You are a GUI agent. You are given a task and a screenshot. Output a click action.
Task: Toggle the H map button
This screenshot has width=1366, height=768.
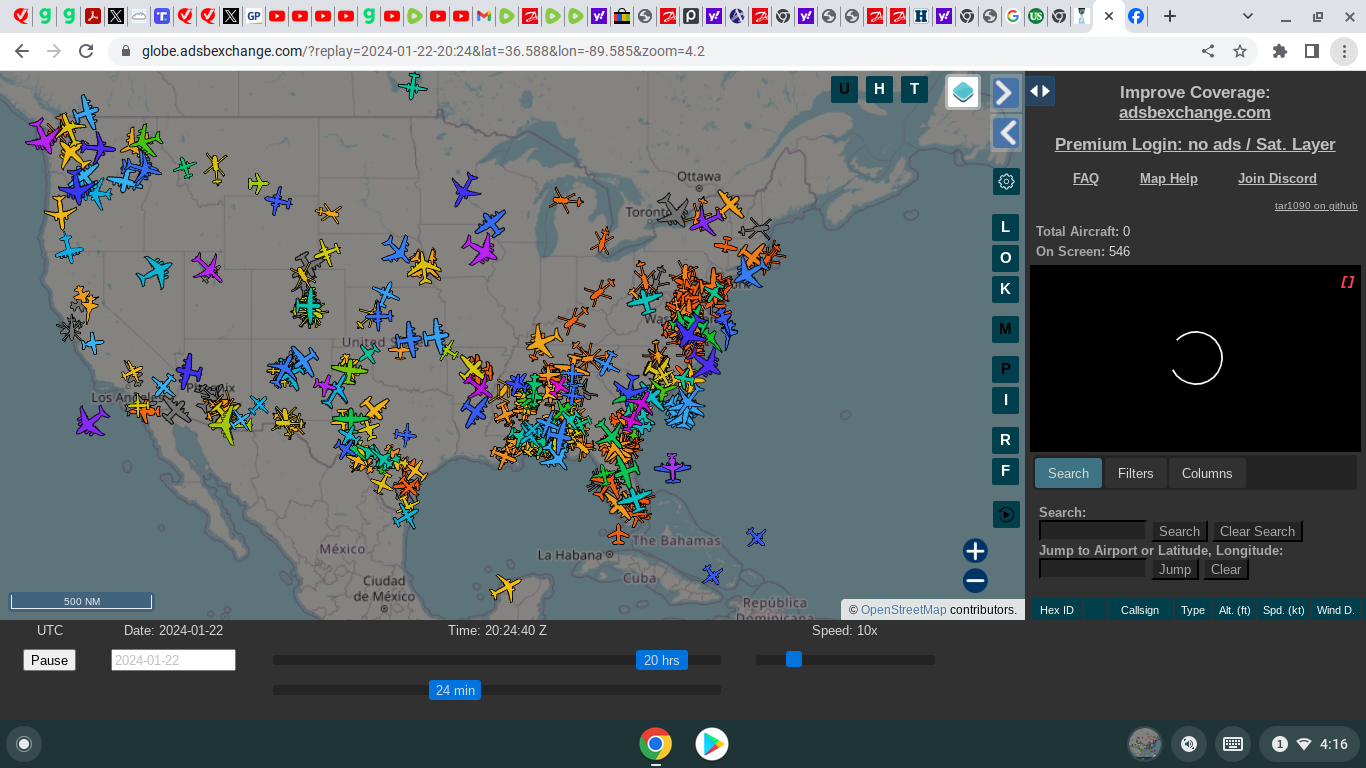tap(879, 89)
